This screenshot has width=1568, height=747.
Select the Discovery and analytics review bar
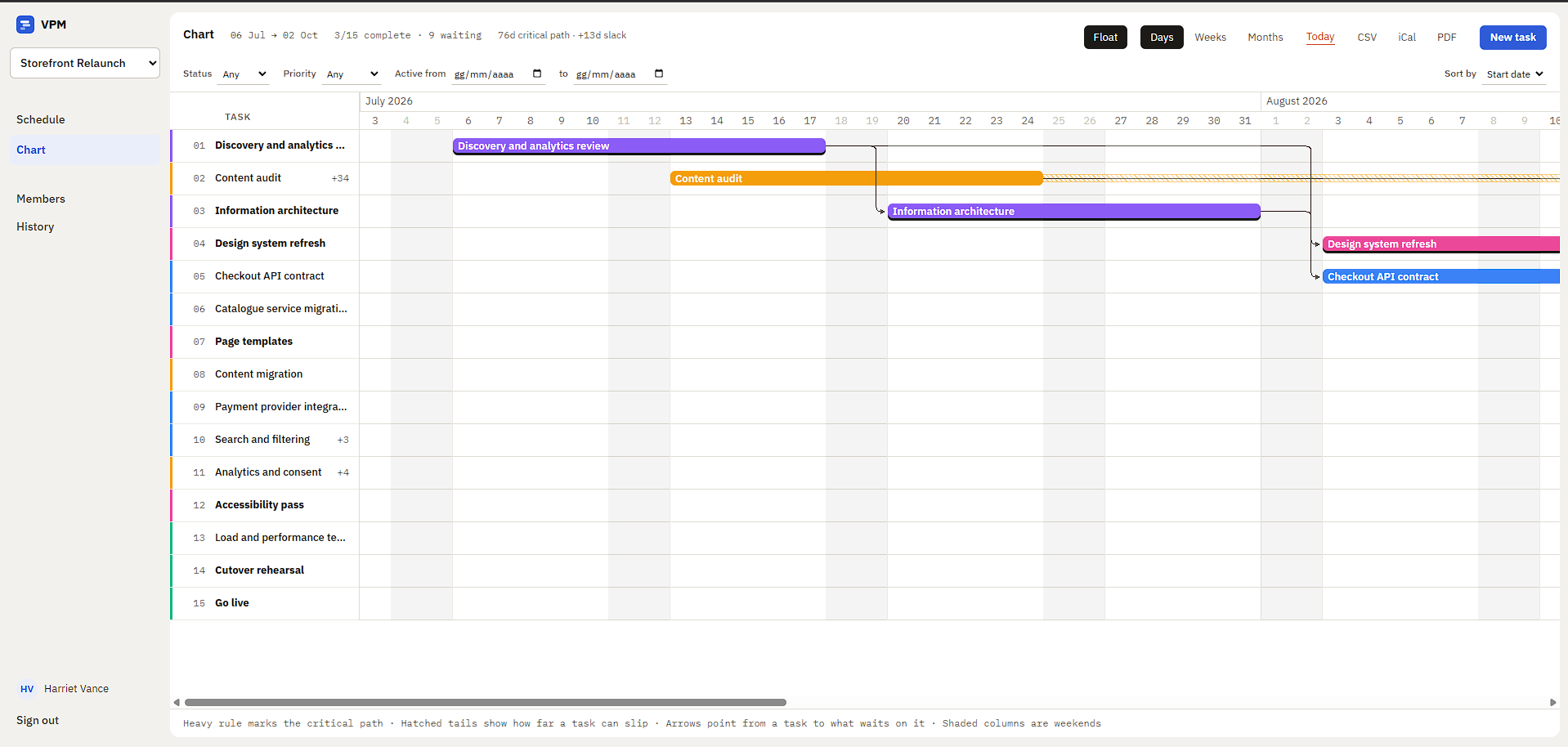click(x=639, y=146)
